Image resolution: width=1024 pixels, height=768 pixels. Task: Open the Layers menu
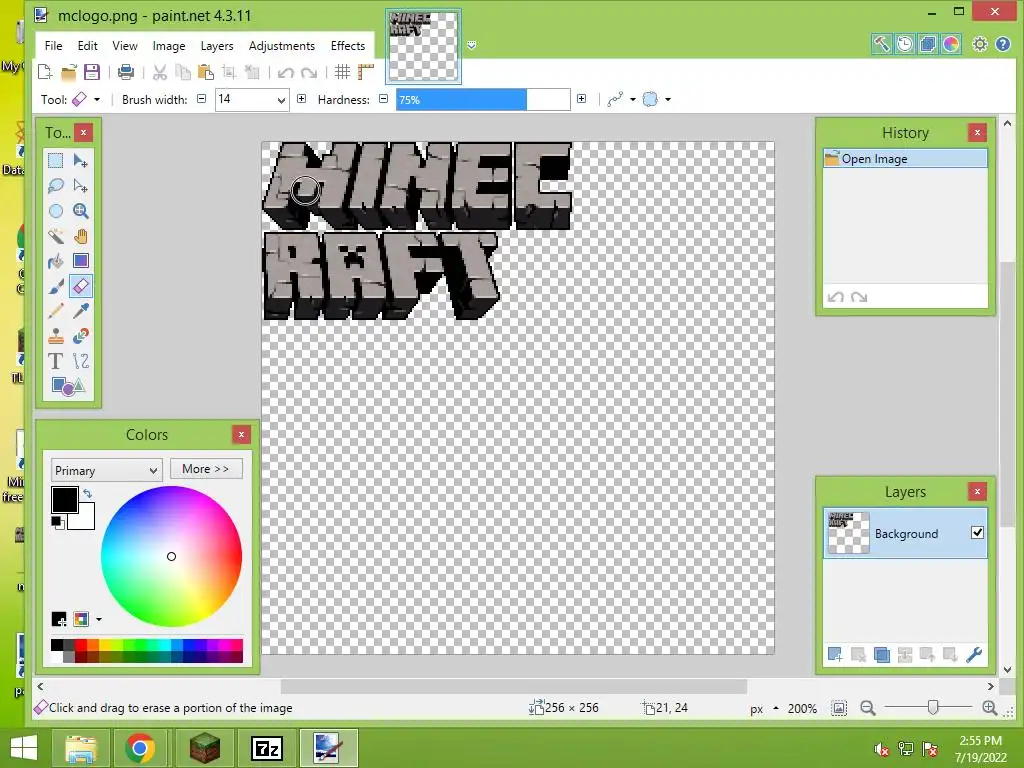click(x=217, y=46)
